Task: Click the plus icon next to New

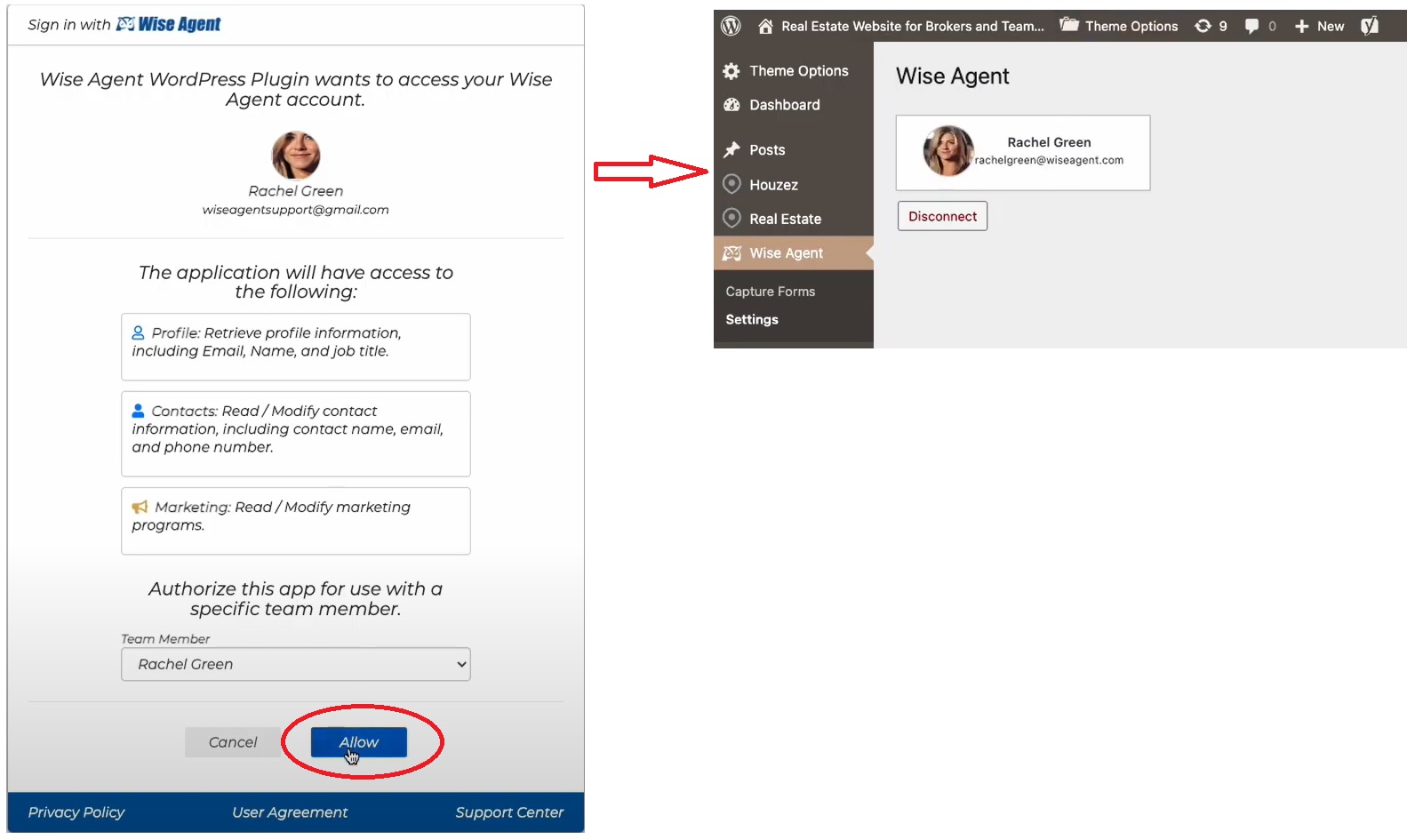Action: [1302, 26]
